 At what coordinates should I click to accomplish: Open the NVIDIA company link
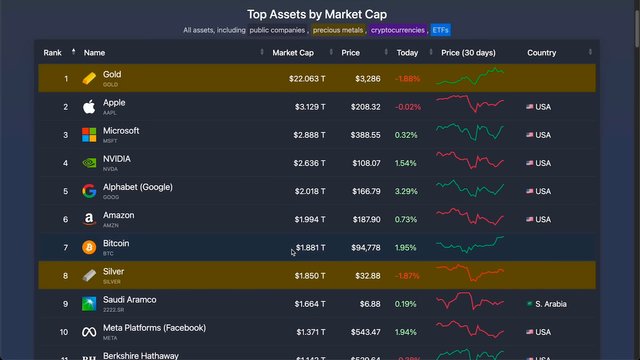click(x=117, y=159)
